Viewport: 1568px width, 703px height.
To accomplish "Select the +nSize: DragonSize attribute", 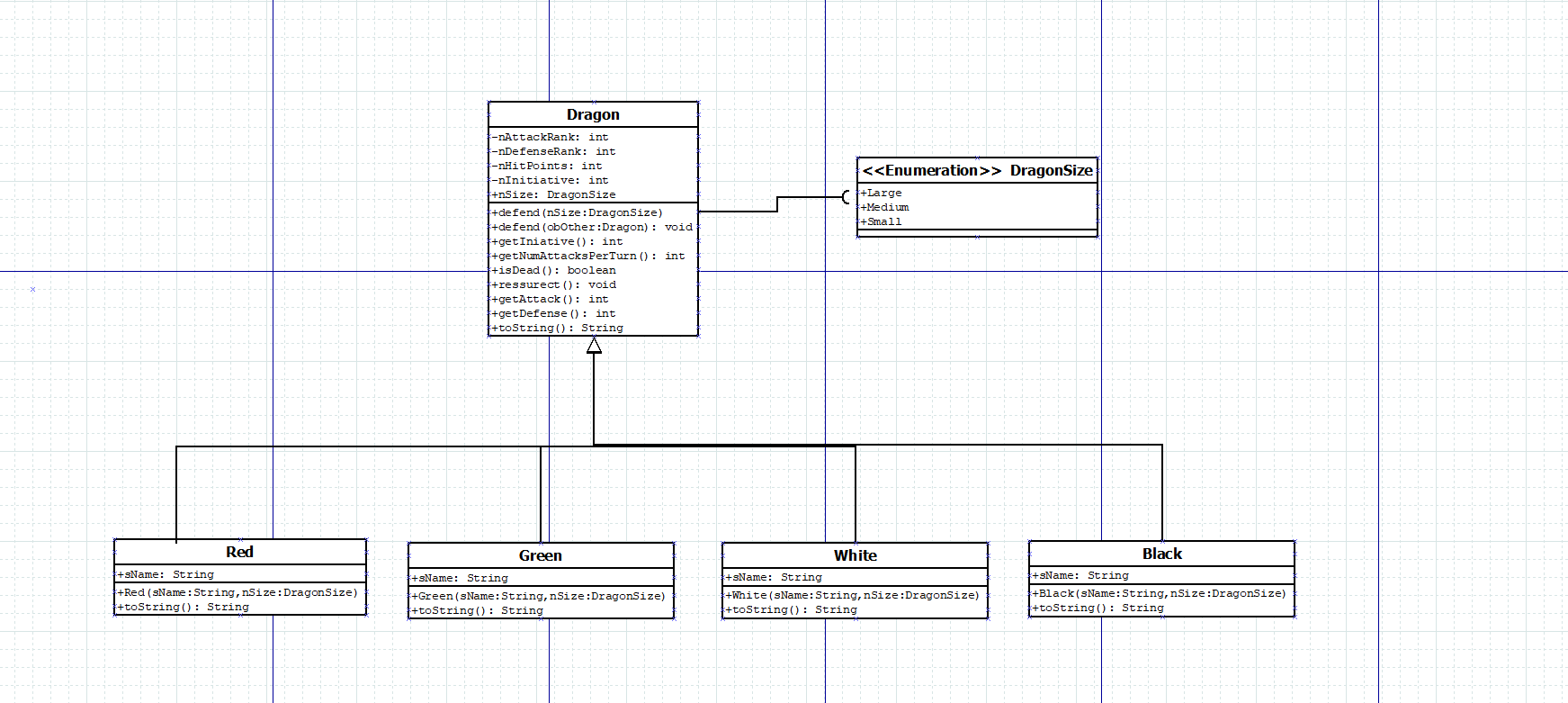I will (x=553, y=194).
